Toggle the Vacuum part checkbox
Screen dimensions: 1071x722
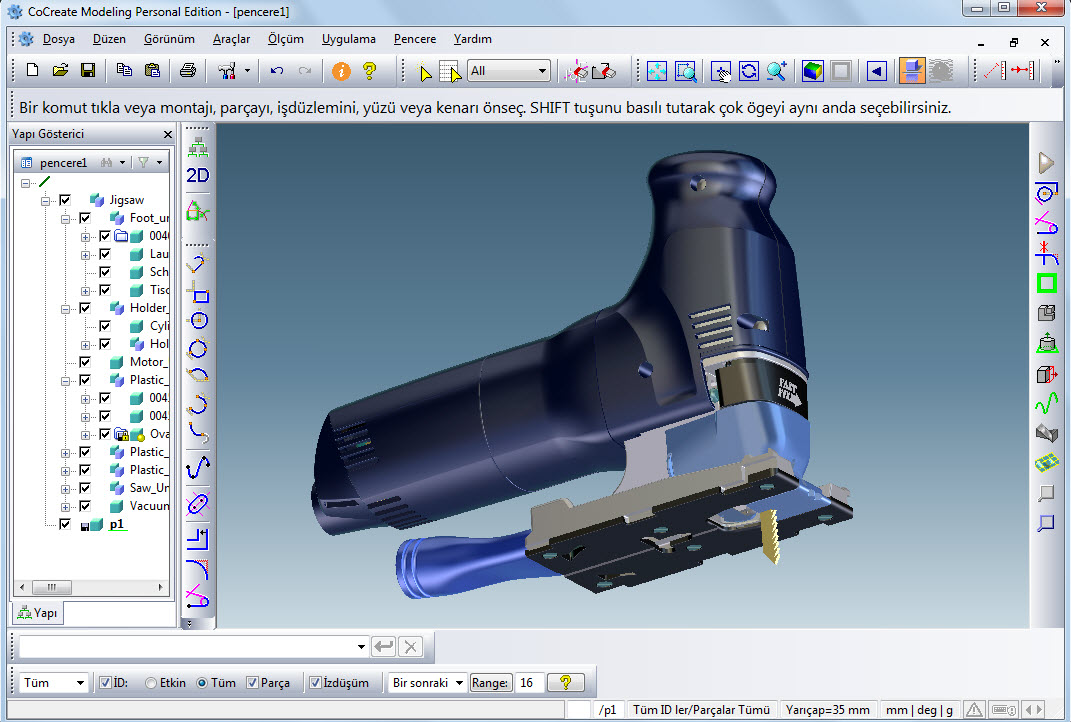pyautogui.click(x=85, y=506)
